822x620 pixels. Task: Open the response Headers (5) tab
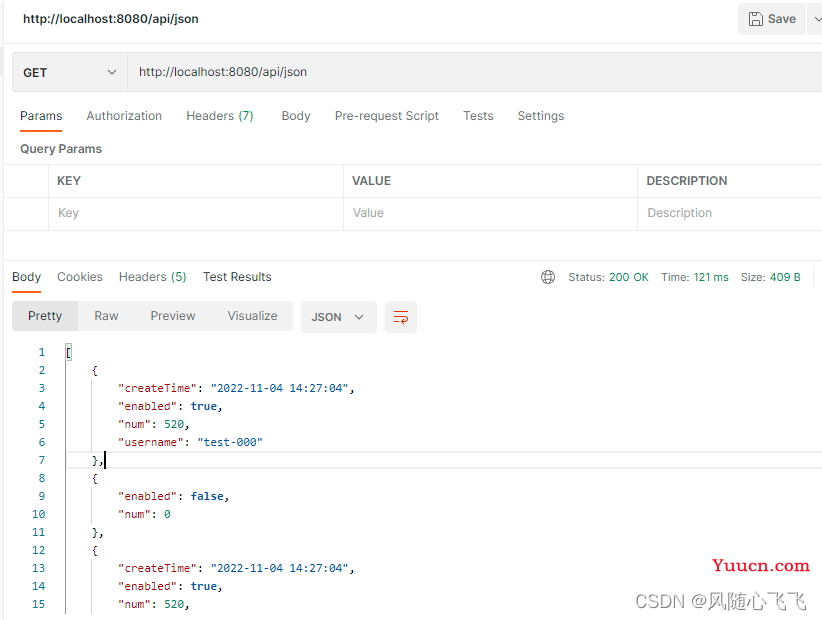tap(153, 277)
